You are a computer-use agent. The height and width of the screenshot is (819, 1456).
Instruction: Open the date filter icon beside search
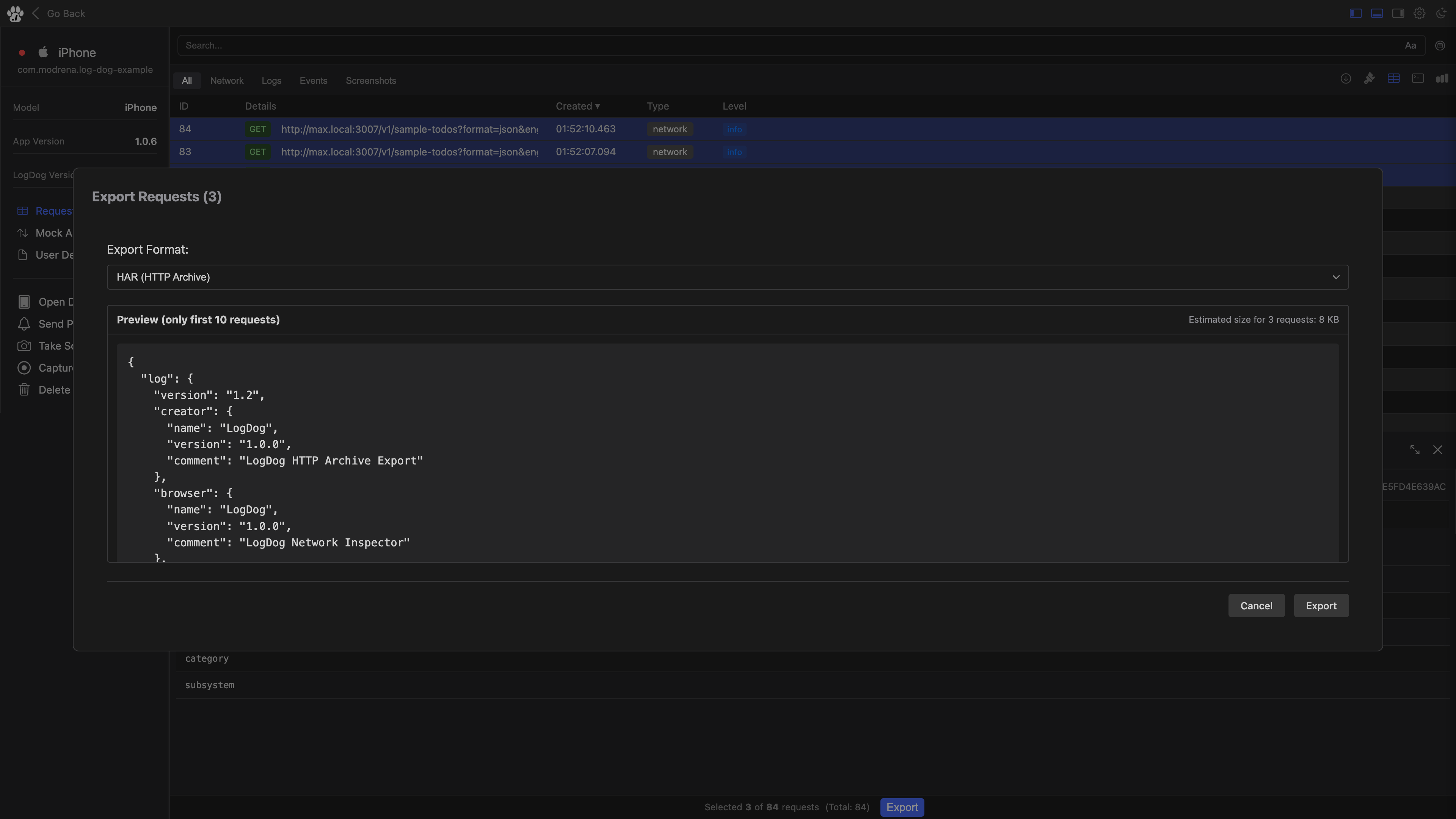click(1440, 46)
